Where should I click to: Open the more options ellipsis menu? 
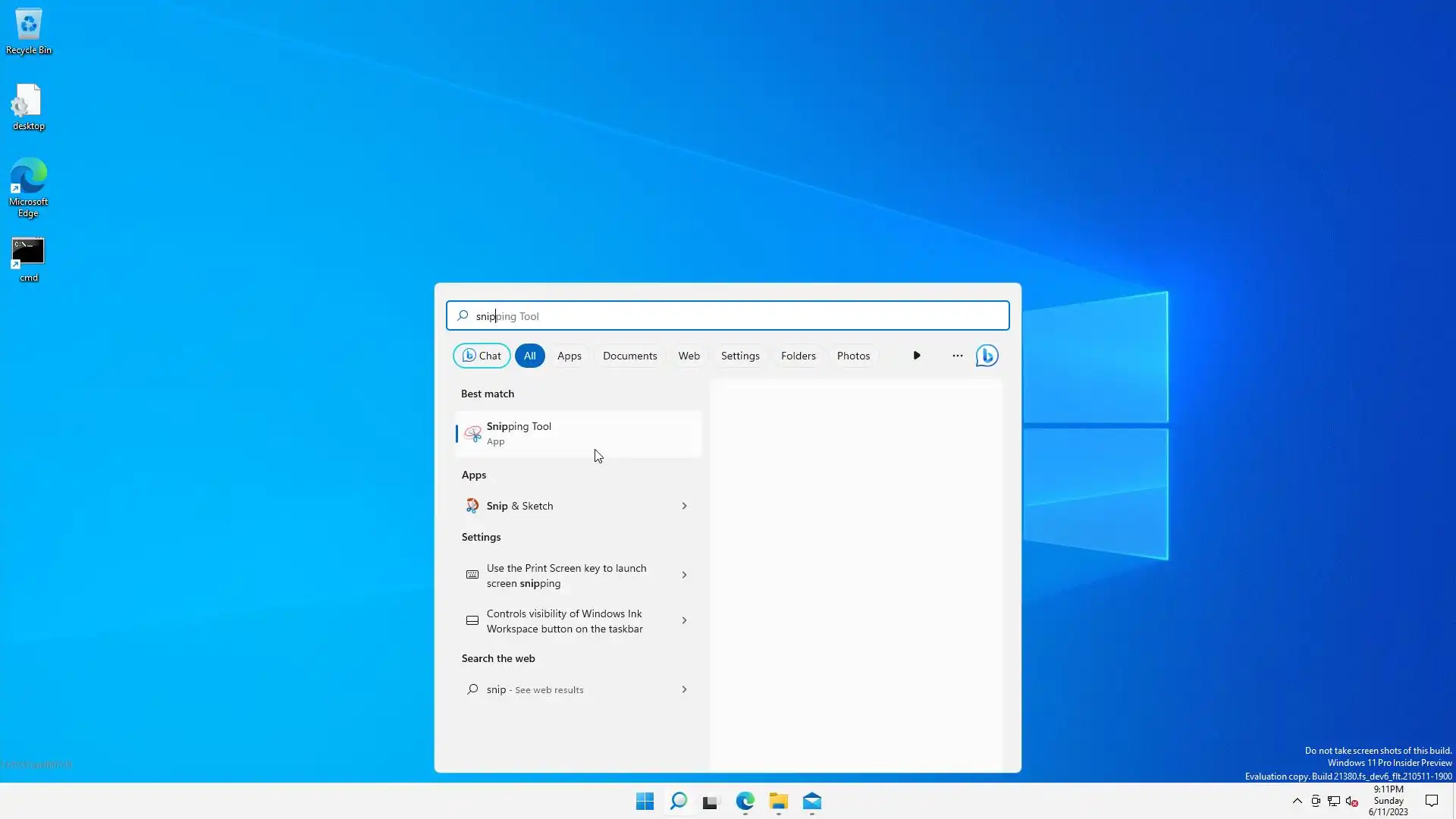pyautogui.click(x=957, y=356)
